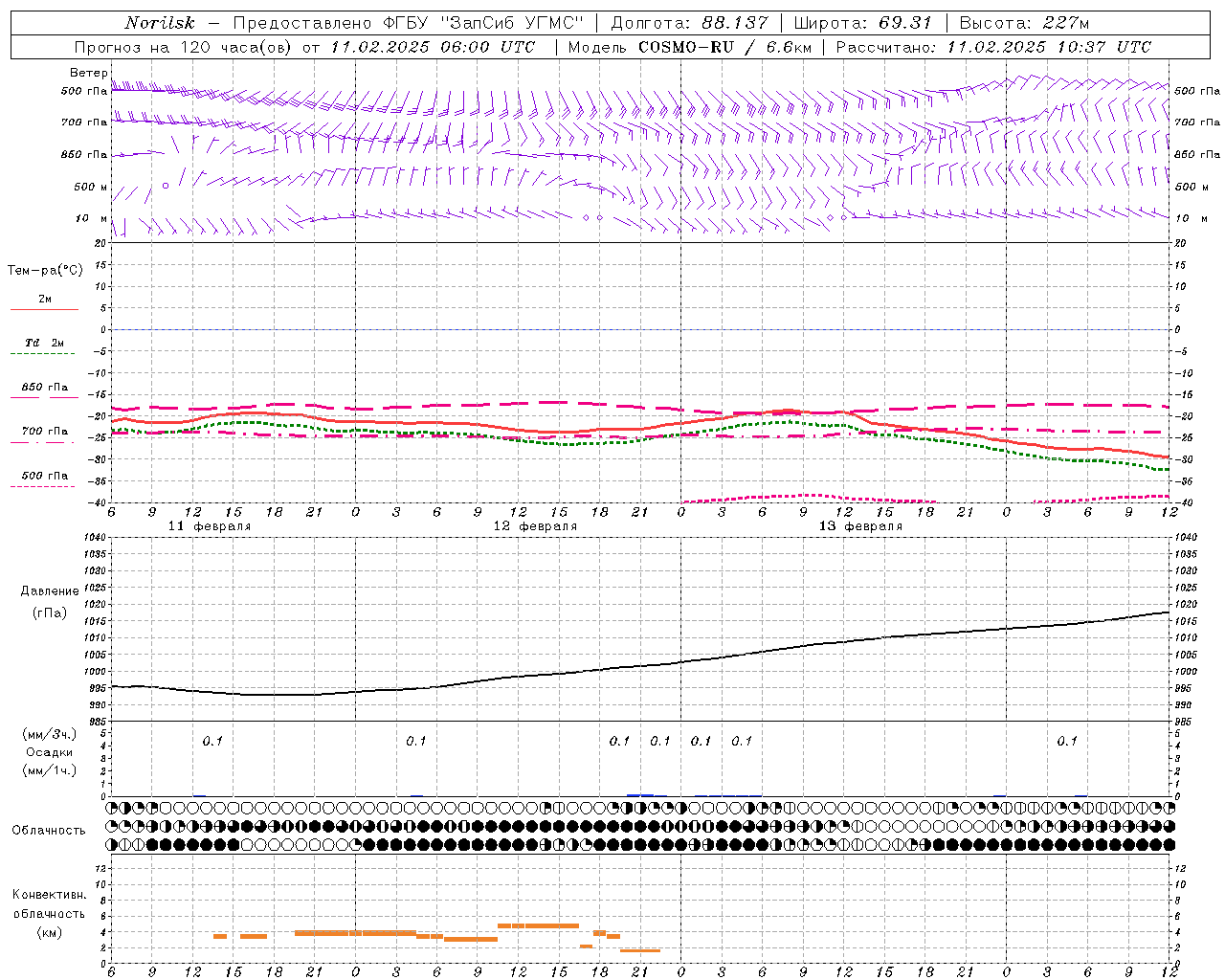Click the (мм/3ч.) precipitation unit label
Image resolution: width=1225 pixels, height=980 pixels.
pyautogui.click(x=50, y=734)
